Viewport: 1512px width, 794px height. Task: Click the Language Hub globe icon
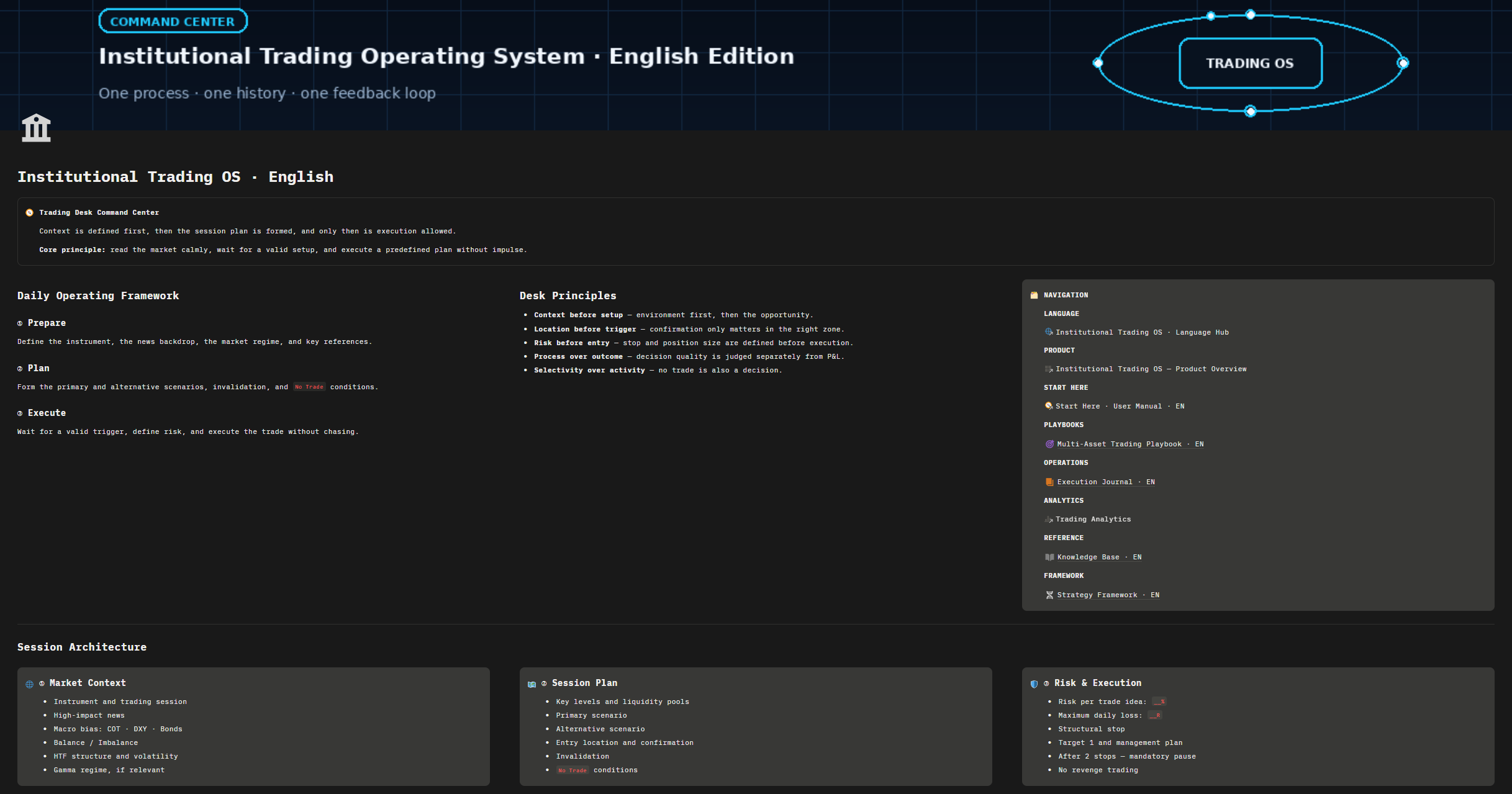click(x=1049, y=332)
